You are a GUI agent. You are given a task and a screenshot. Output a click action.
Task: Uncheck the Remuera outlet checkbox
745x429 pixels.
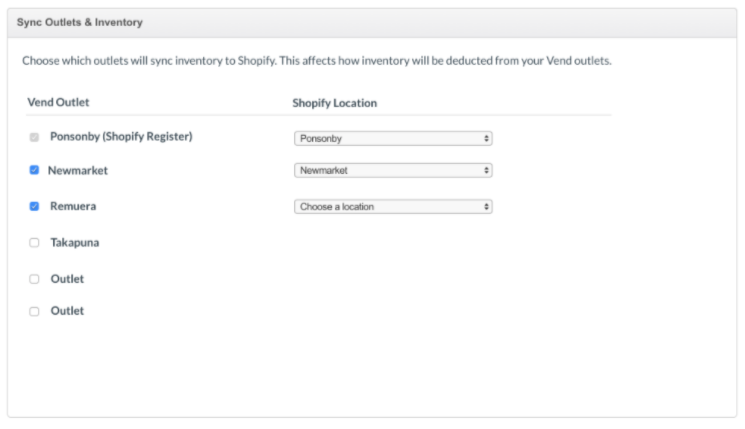pyautogui.click(x=34, y=207)
